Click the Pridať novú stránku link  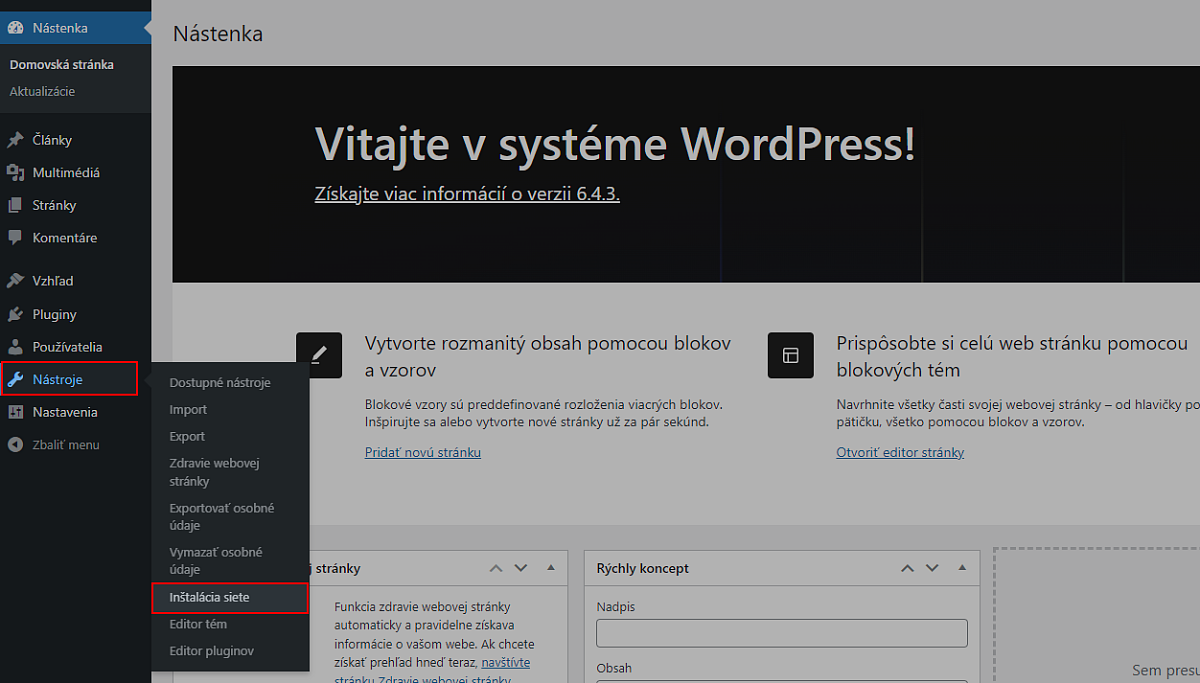423,453
